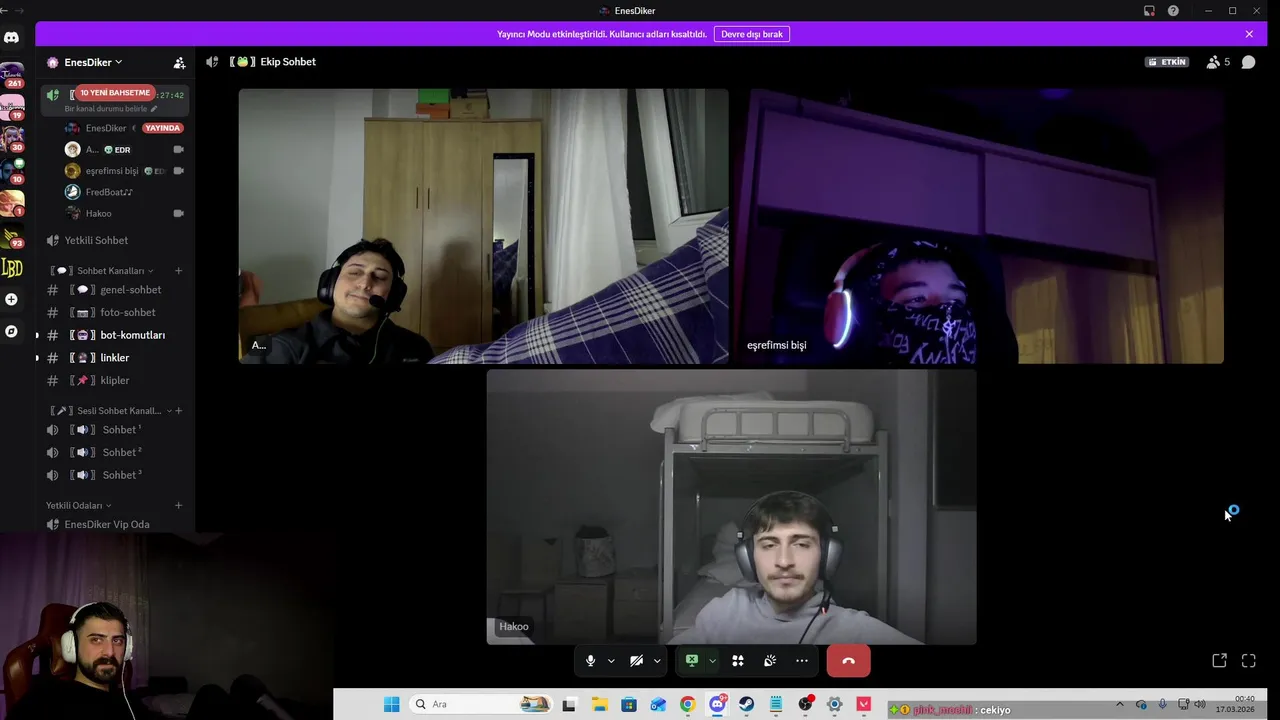Open the chat bubble icon in call header
Screen dimensions: 1280x720
coord(1248,62)
